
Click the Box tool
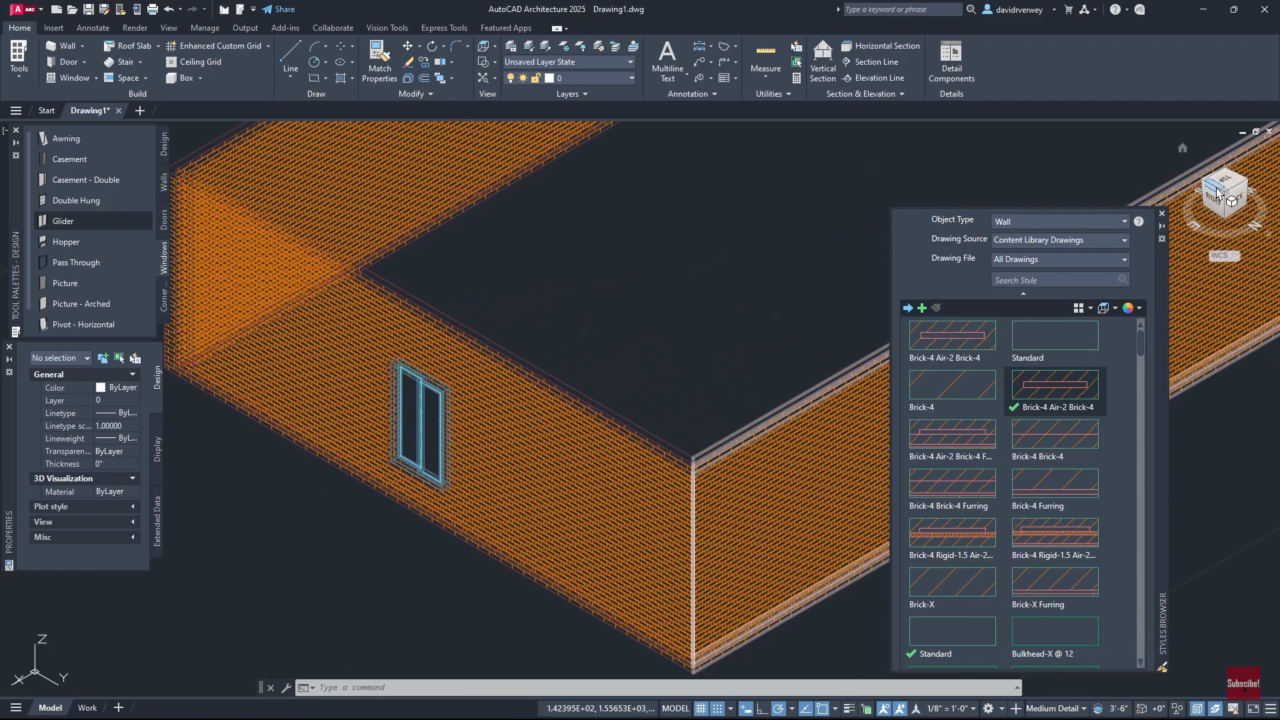point(179,78)
